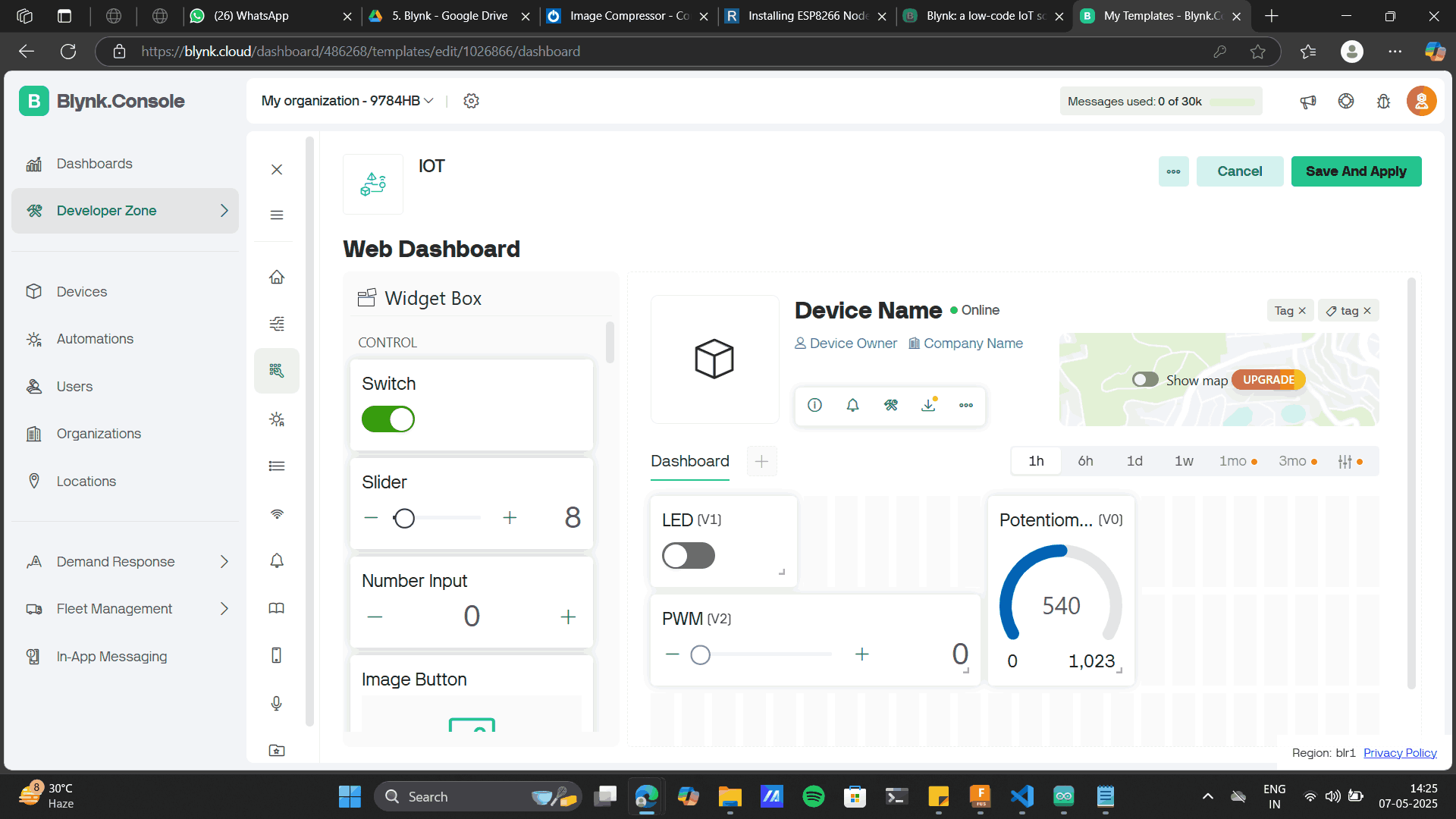Expand Demand Response submenu
1456x819 pixels.
pos(224,562)
